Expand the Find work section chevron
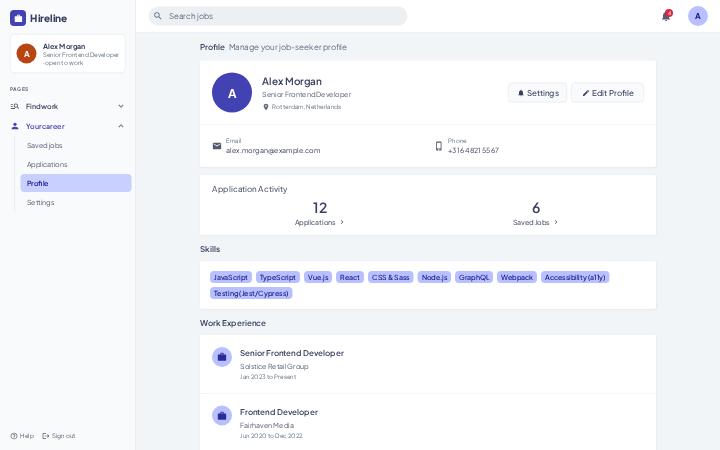The width and height of the screenshot is (720, 450). (x=121, y=106)
